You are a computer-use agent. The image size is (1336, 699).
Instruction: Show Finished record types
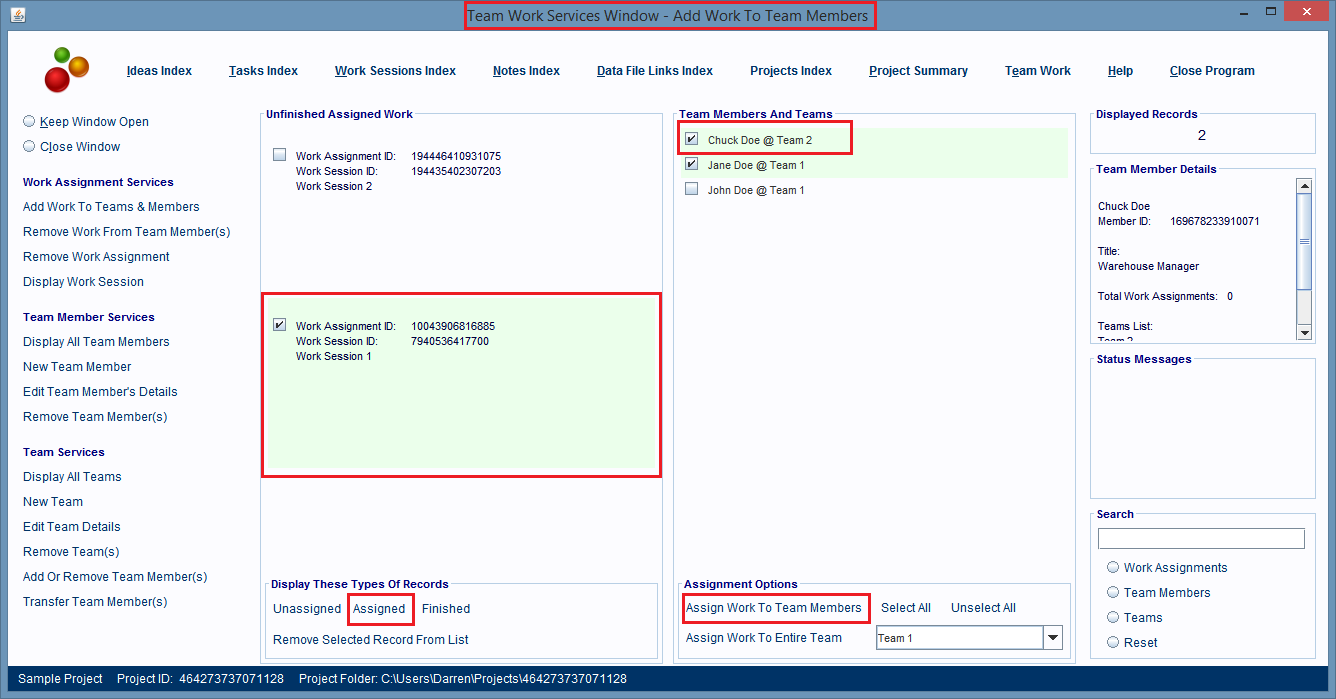tap(446, 609)
